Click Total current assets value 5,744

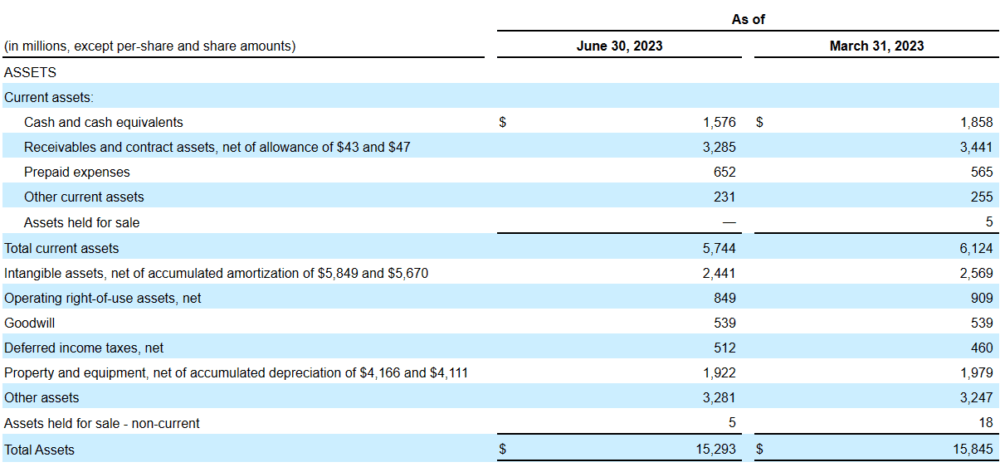720,248
